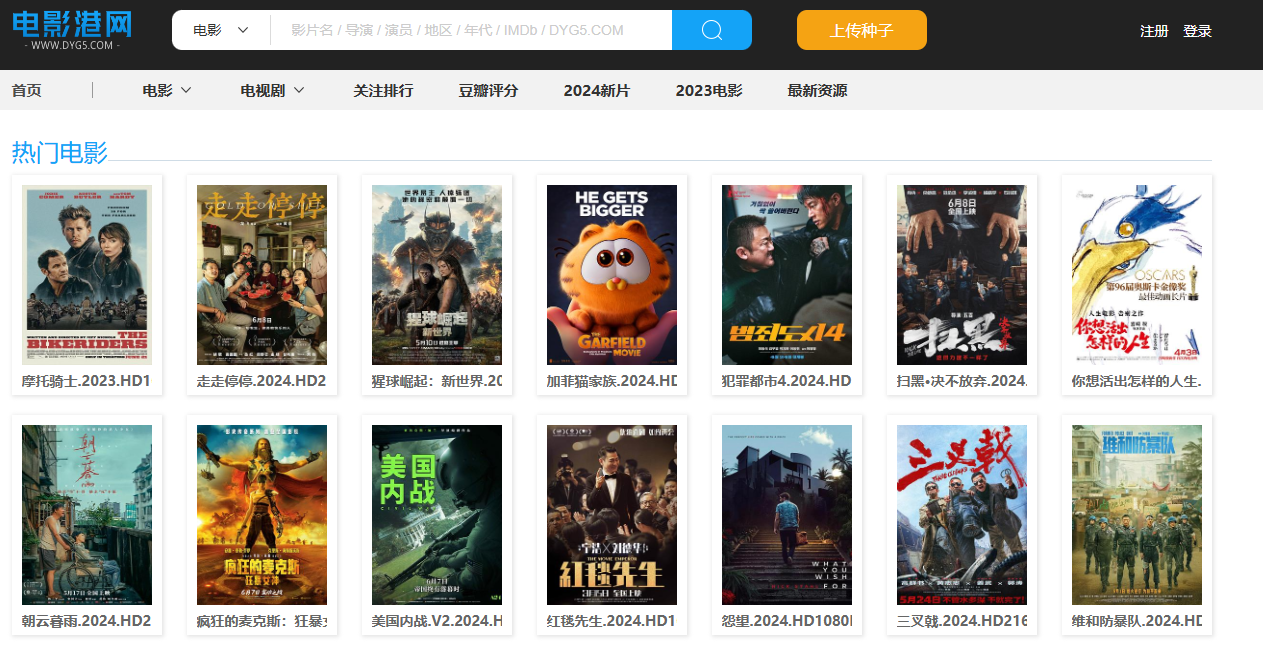Viewport: 1263px width, 655px height.
Task: Go to 首页 in navigation bar
Action: (x=27, y=91)
